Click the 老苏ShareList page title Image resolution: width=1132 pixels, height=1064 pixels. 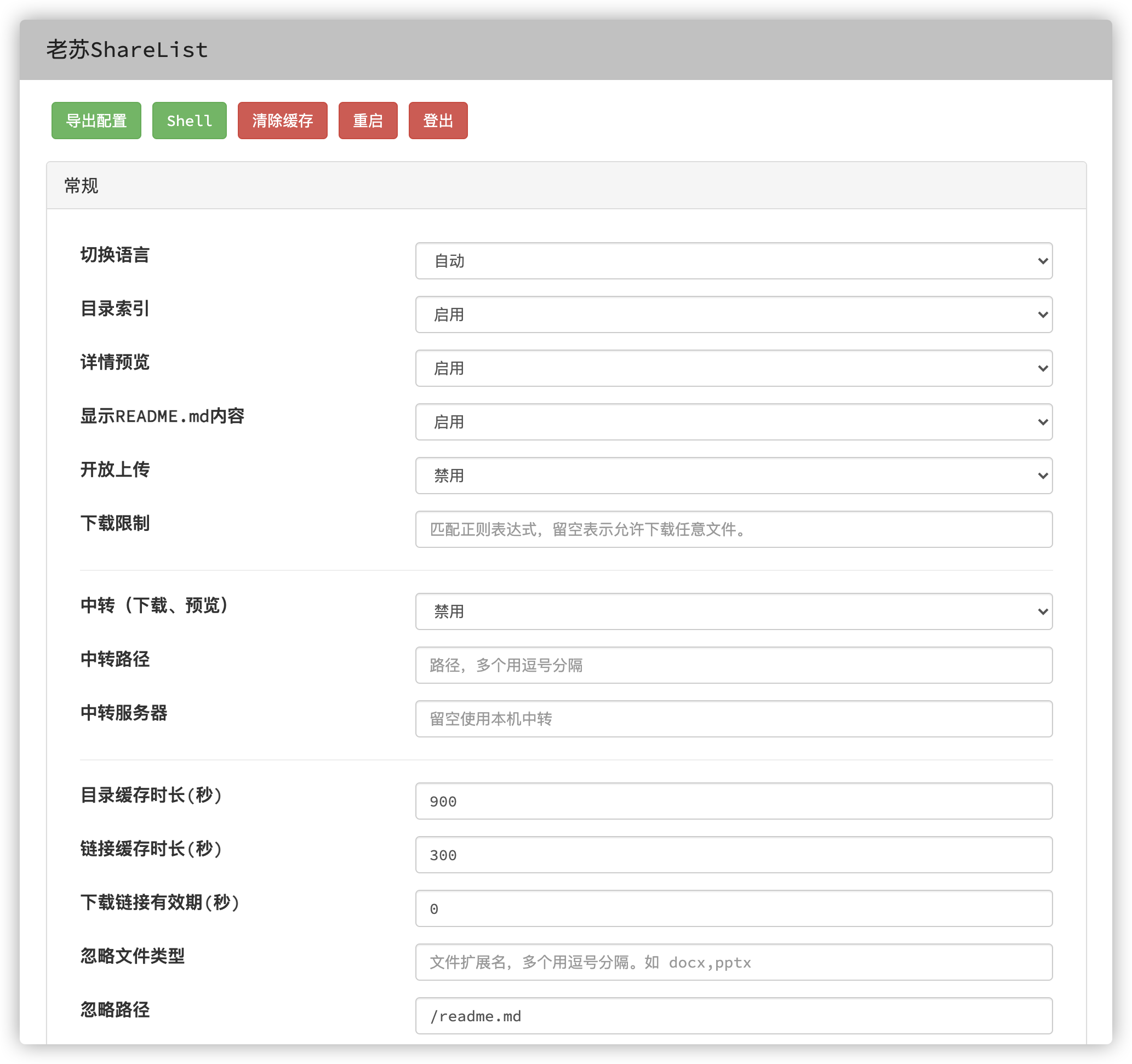coord(127,50)
